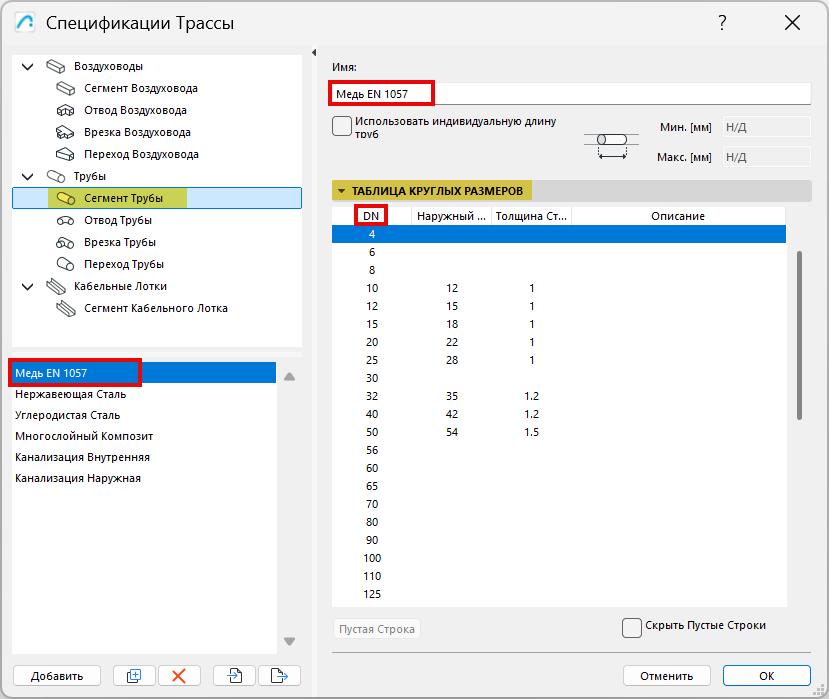Open help with the question mark
The height and width of the screenshot is (699, 829).
(722, 23)
